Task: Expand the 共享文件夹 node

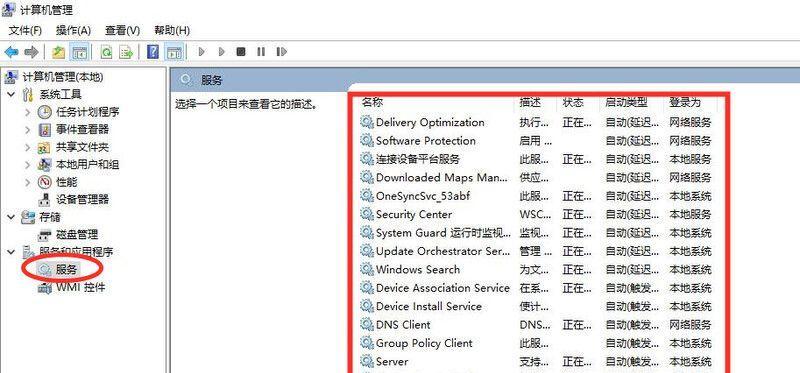Action: 28,147
